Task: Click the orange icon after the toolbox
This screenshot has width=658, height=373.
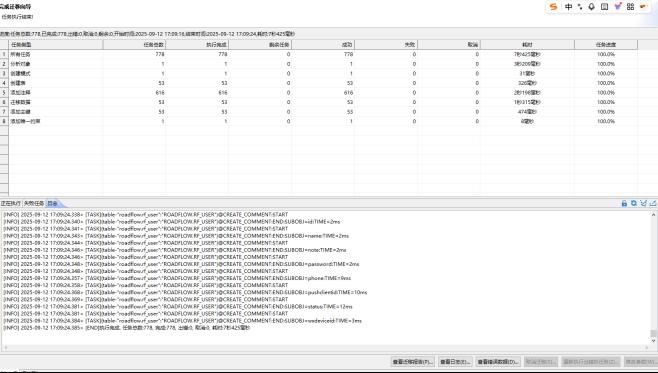Action: [643, 7]
